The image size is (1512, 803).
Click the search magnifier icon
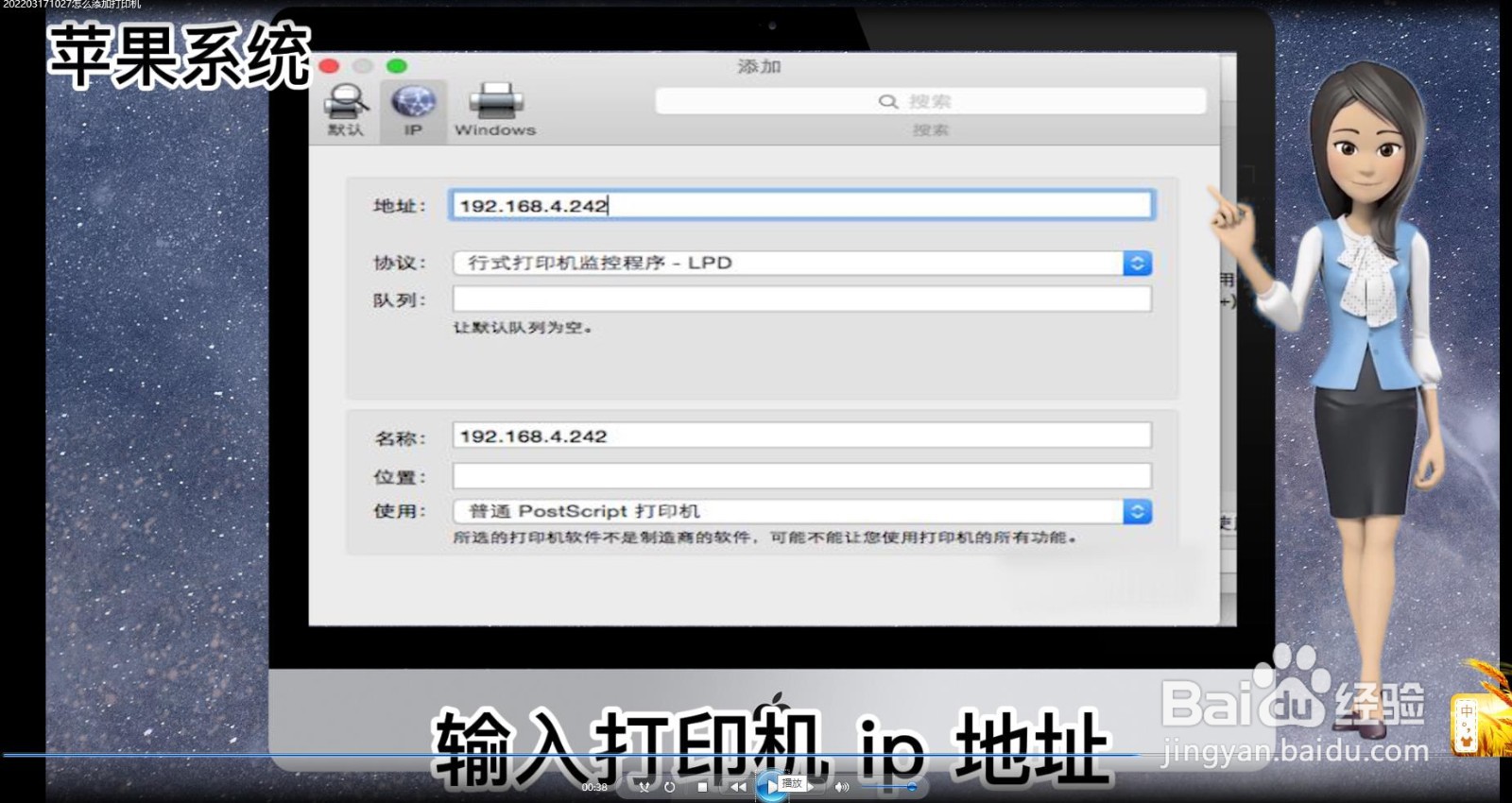(887, 101)
